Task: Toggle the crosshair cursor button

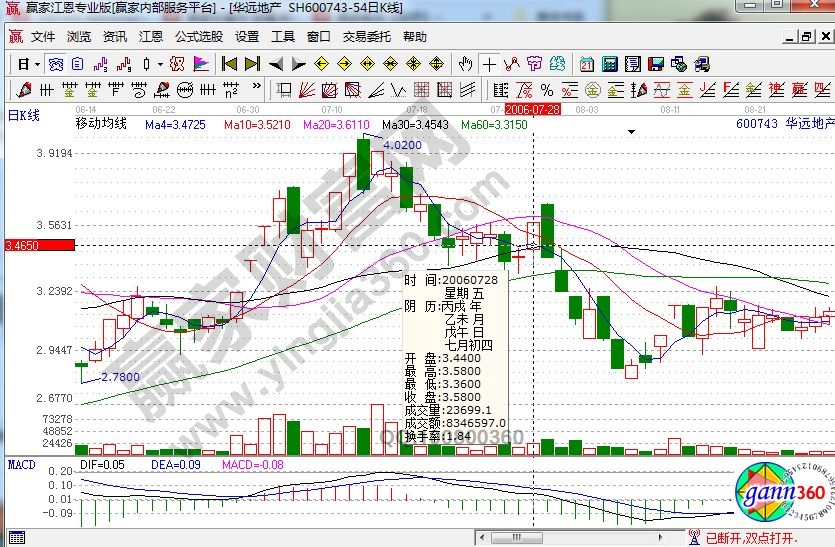Action: [x=489, y=64]
